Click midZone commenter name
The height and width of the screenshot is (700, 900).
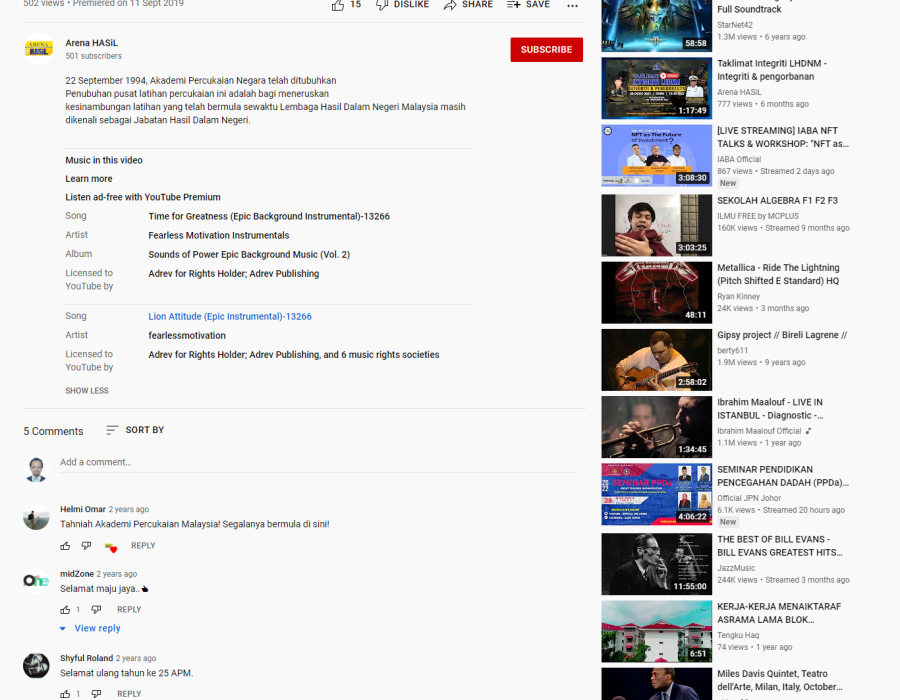pyautogui.click(x=77, y=574)
